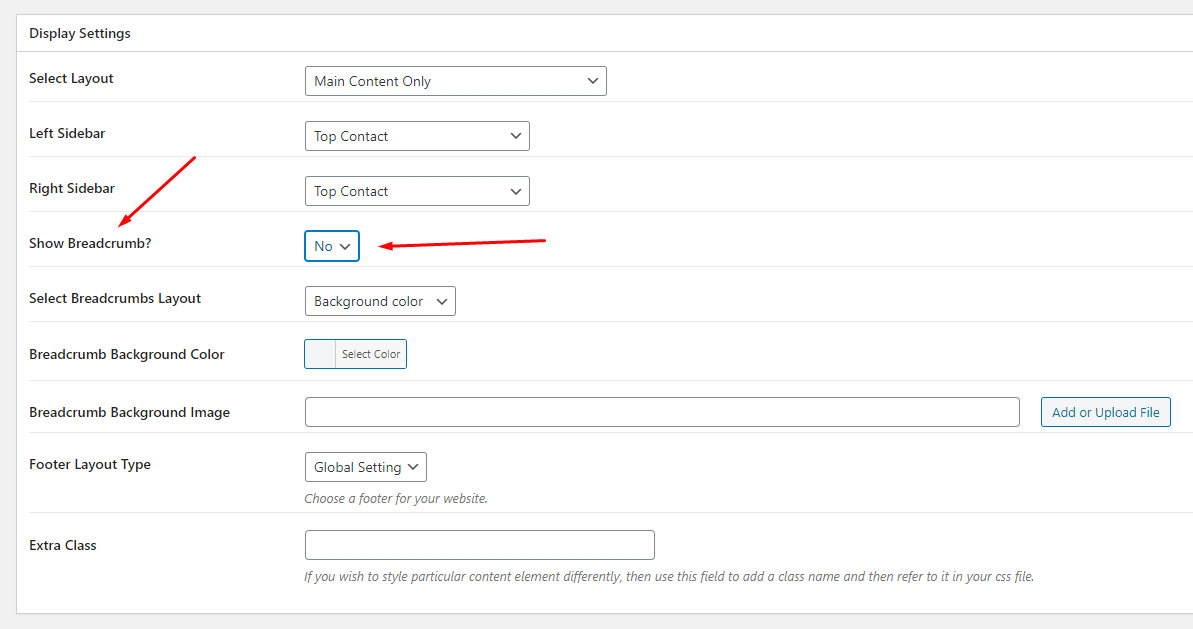
Task: Open the Right Sidebar dropdown
Action: pos(417,191)
